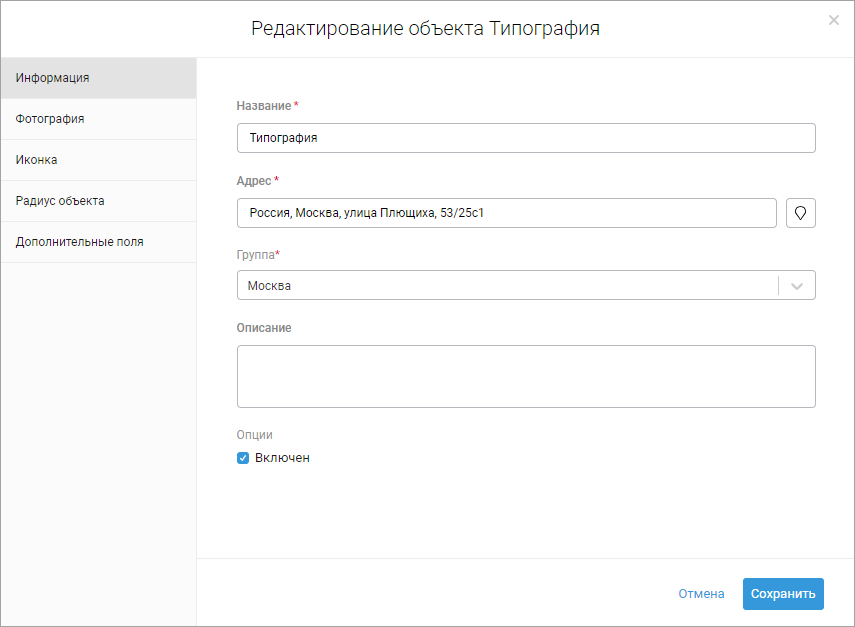Click the Описание label above the text area
The height and width of the screenshot is (627, 855).
(264, 328)
